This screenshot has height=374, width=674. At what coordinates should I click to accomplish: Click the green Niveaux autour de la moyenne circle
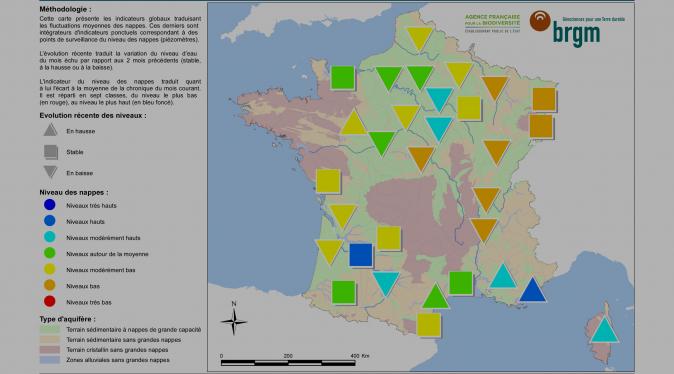pyautogui.click(x=49, y=253)
